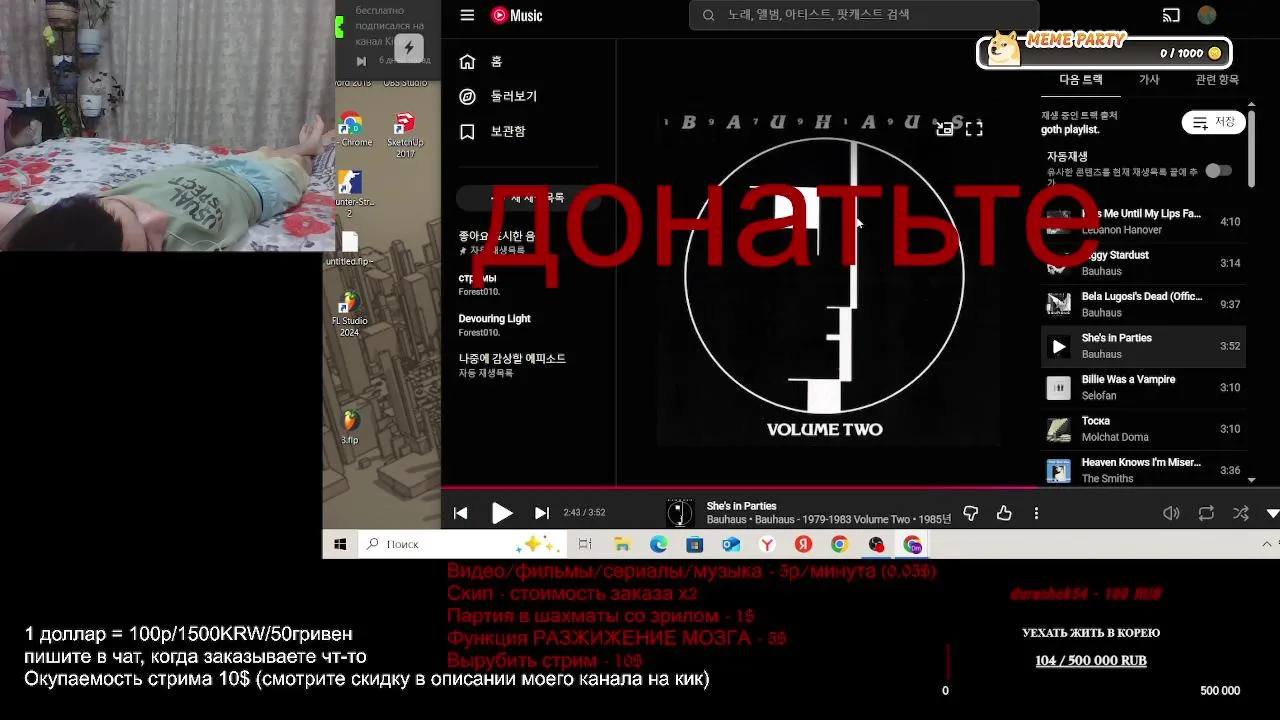Open Outlook from the taskbar
The height and width of the screenshot is (720, 1280).
(731, 544)
